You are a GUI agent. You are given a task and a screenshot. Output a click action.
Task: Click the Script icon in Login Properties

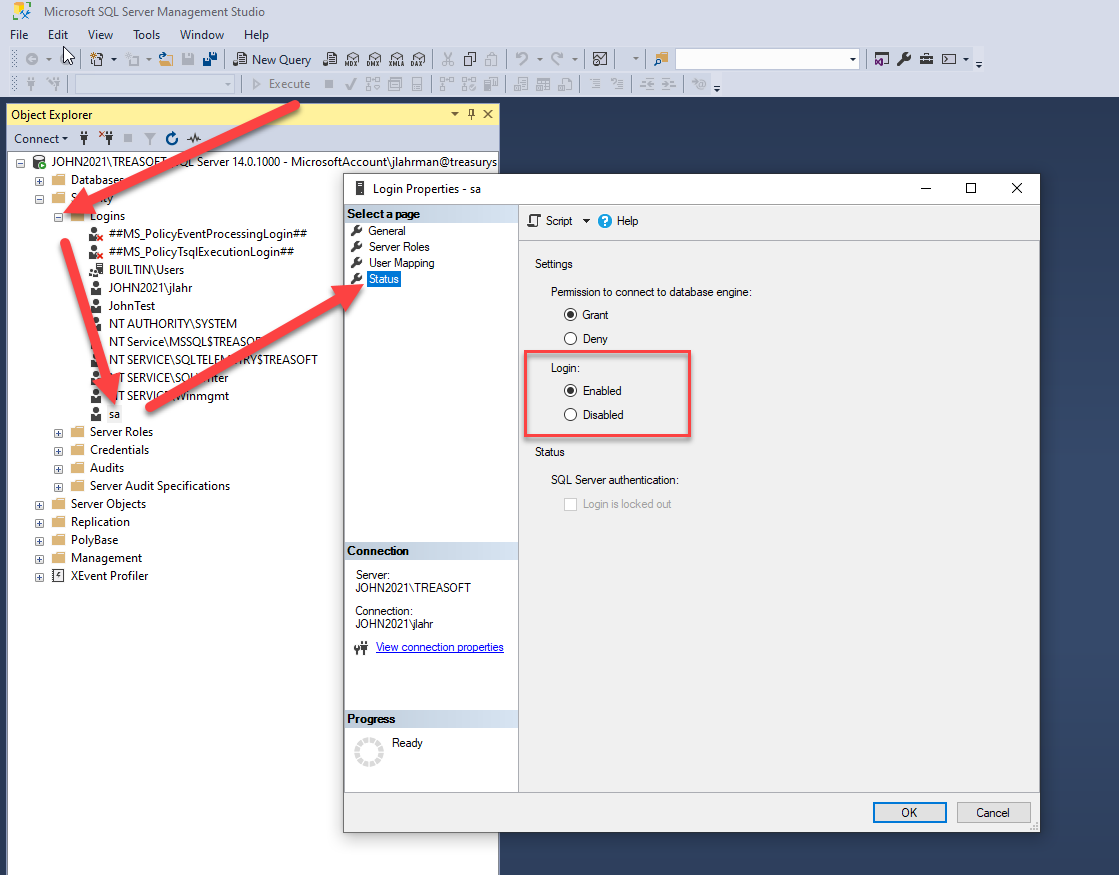point(534,221)
